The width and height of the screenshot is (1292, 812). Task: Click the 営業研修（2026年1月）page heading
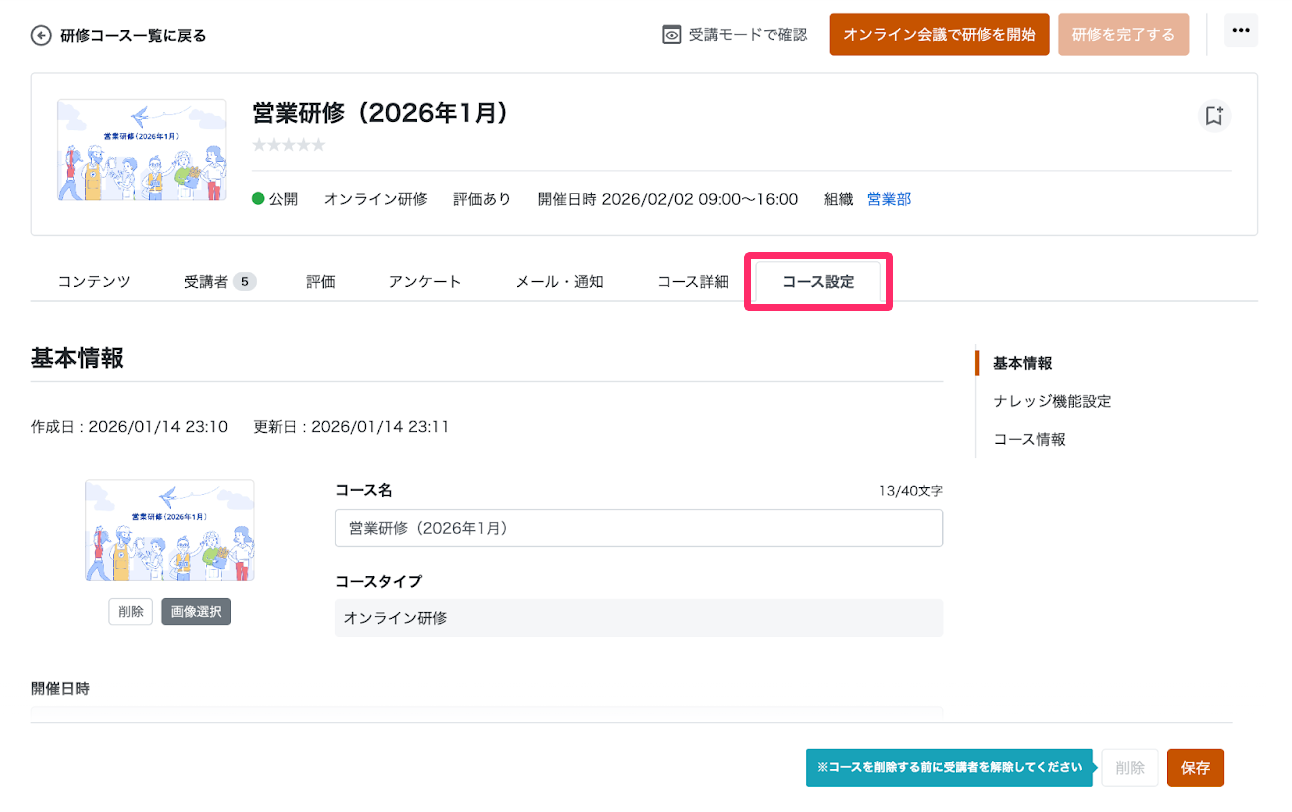coord(380,113)
